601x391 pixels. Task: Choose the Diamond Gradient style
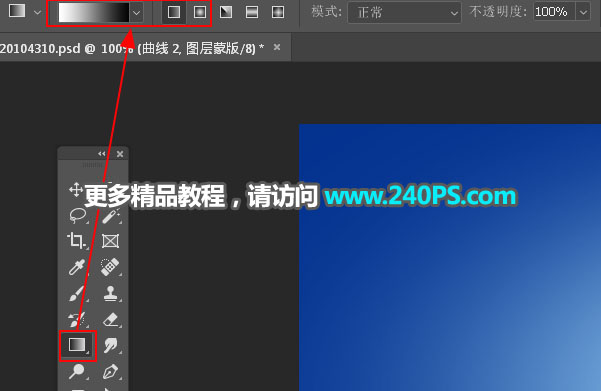point(278,12)
